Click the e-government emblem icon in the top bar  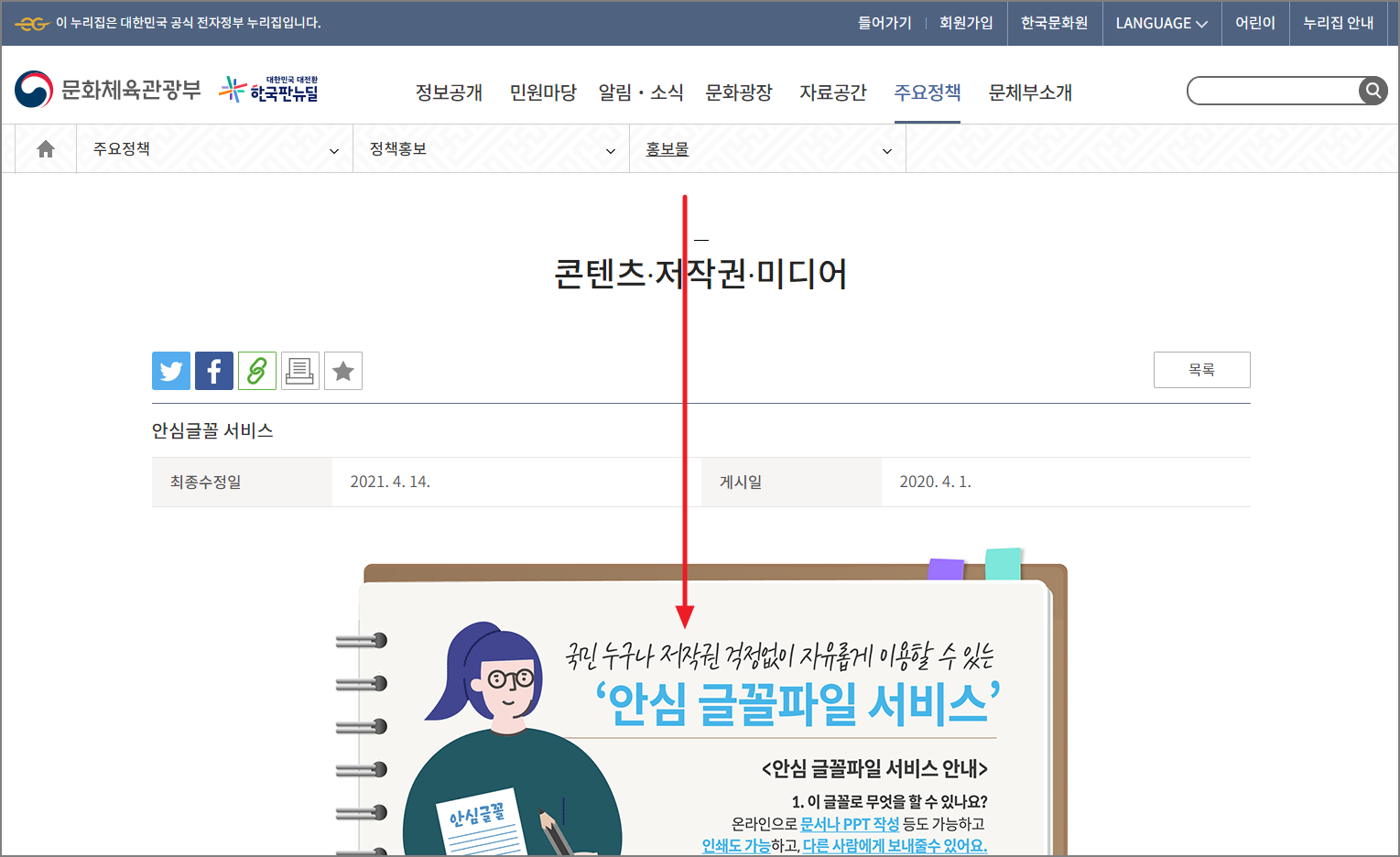(32, 23)
